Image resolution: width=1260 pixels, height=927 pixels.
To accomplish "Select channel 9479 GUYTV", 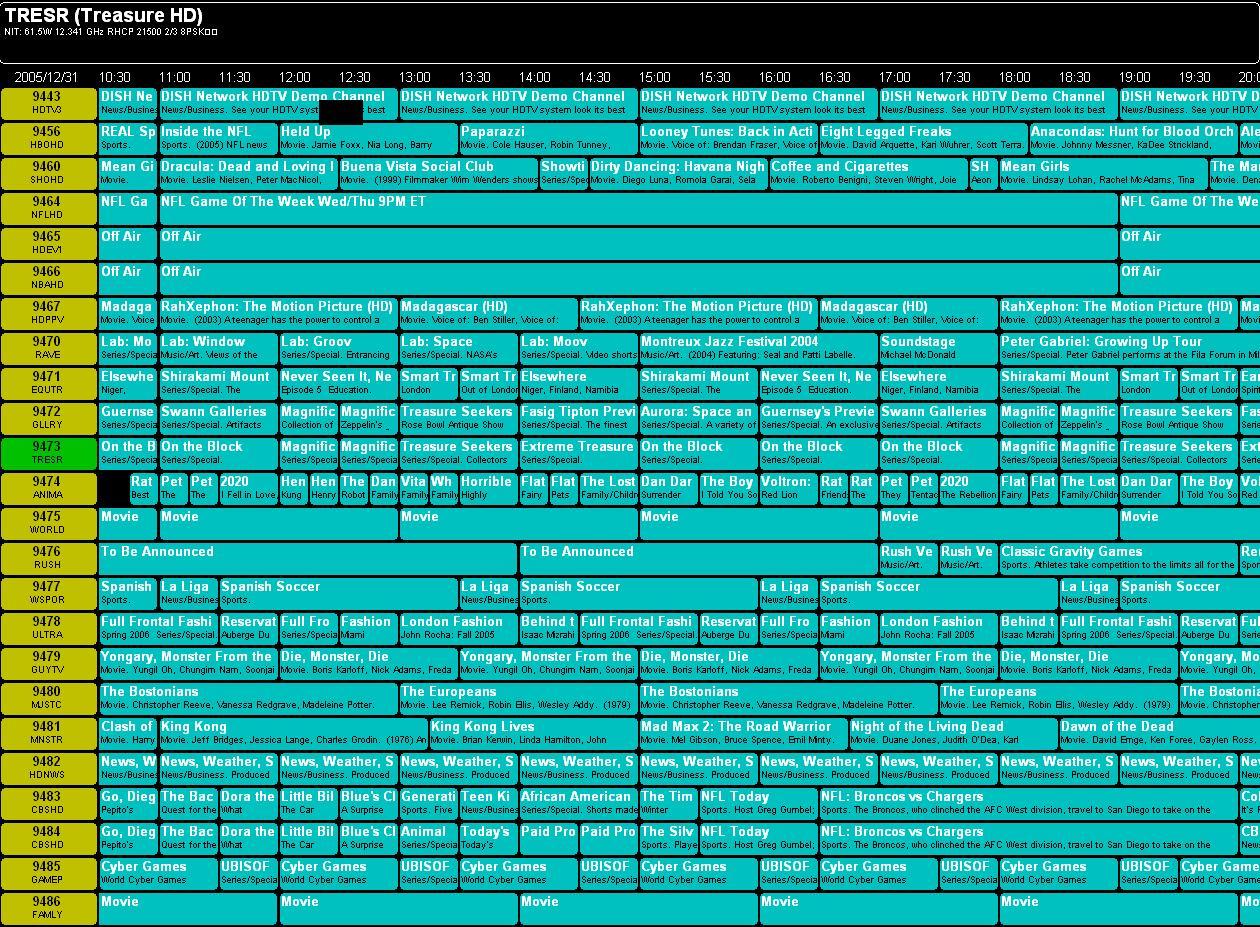I will (48, 663).
